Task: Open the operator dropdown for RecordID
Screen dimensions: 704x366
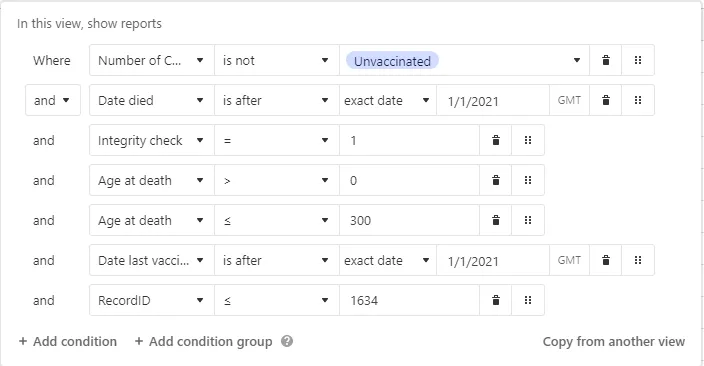Action: tap(277, 300)
